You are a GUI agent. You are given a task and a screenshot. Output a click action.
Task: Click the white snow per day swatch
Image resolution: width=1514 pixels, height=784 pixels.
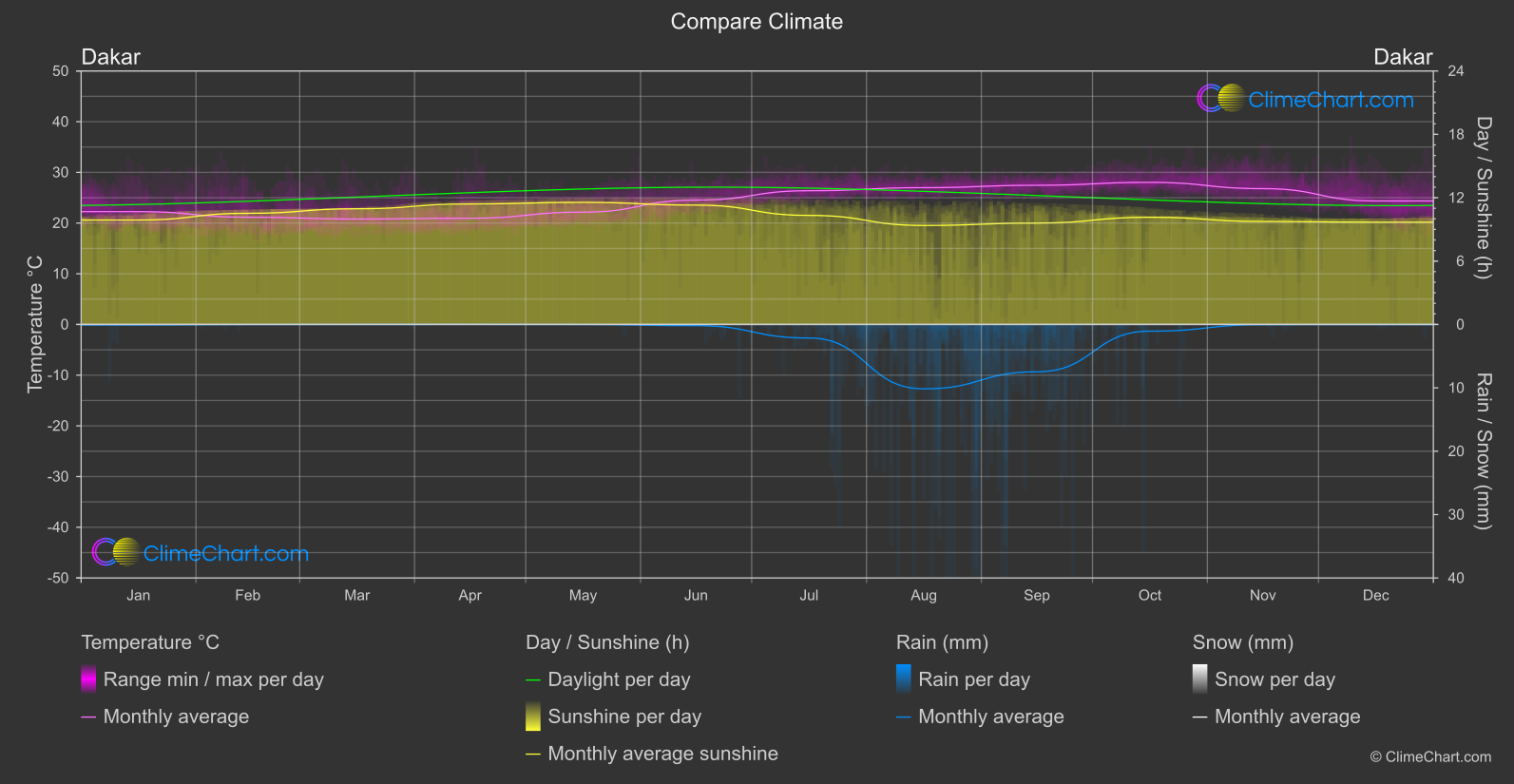(1200, 679)
